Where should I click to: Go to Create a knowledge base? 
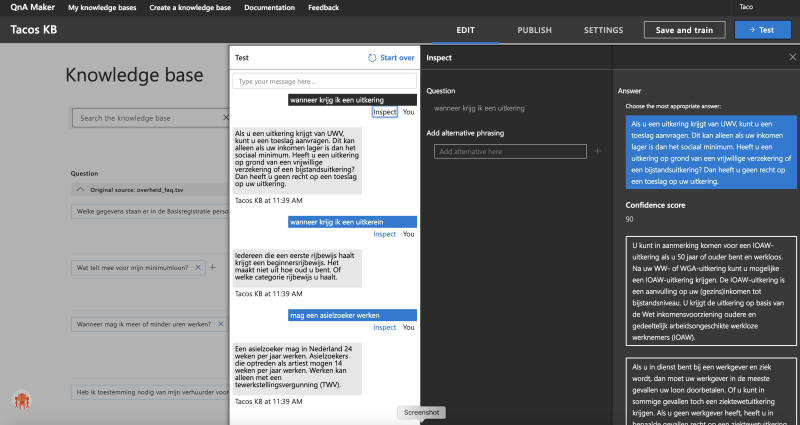190,8
